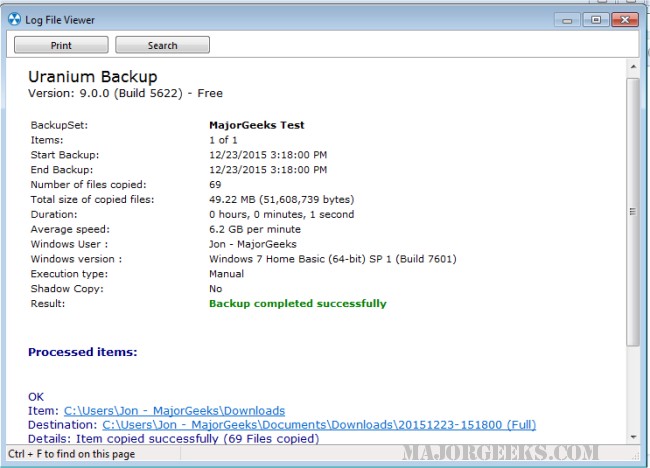The width and height of the screenshot is (650, 468).
Task: Click the Start Backup timestamp value
Action: coord(268,155)
